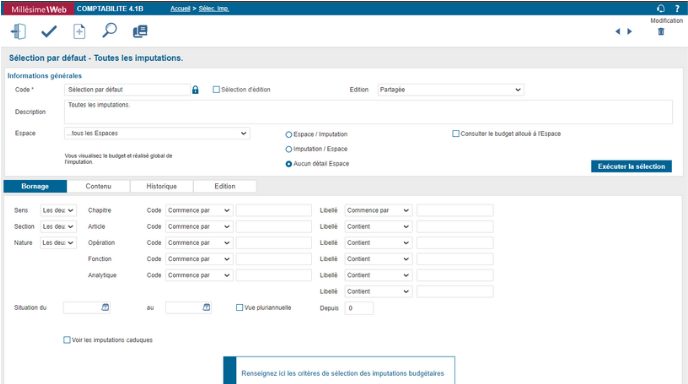Expand Chapitre Code Commence par dropdown
The height and width of the screenshot is (384, 688).
(x=199, y=210)
